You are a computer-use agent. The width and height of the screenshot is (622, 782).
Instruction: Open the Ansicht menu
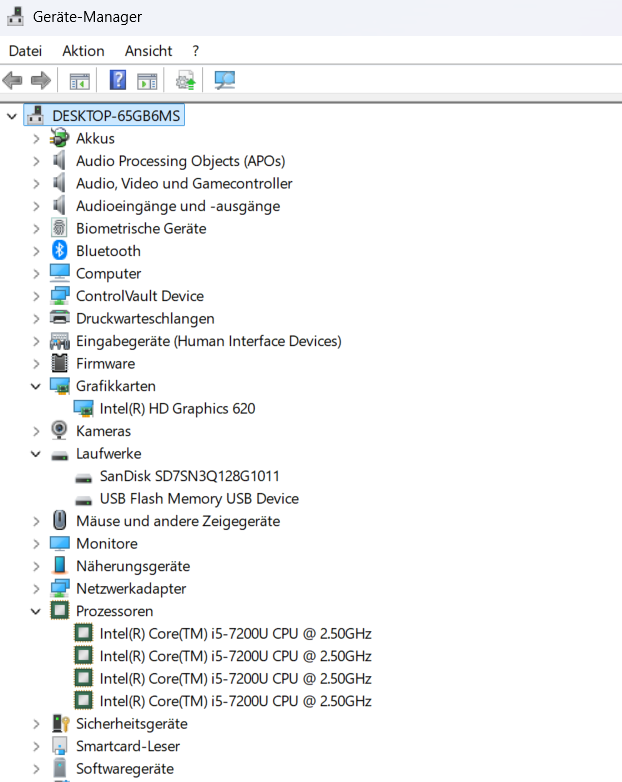[148, 51]
